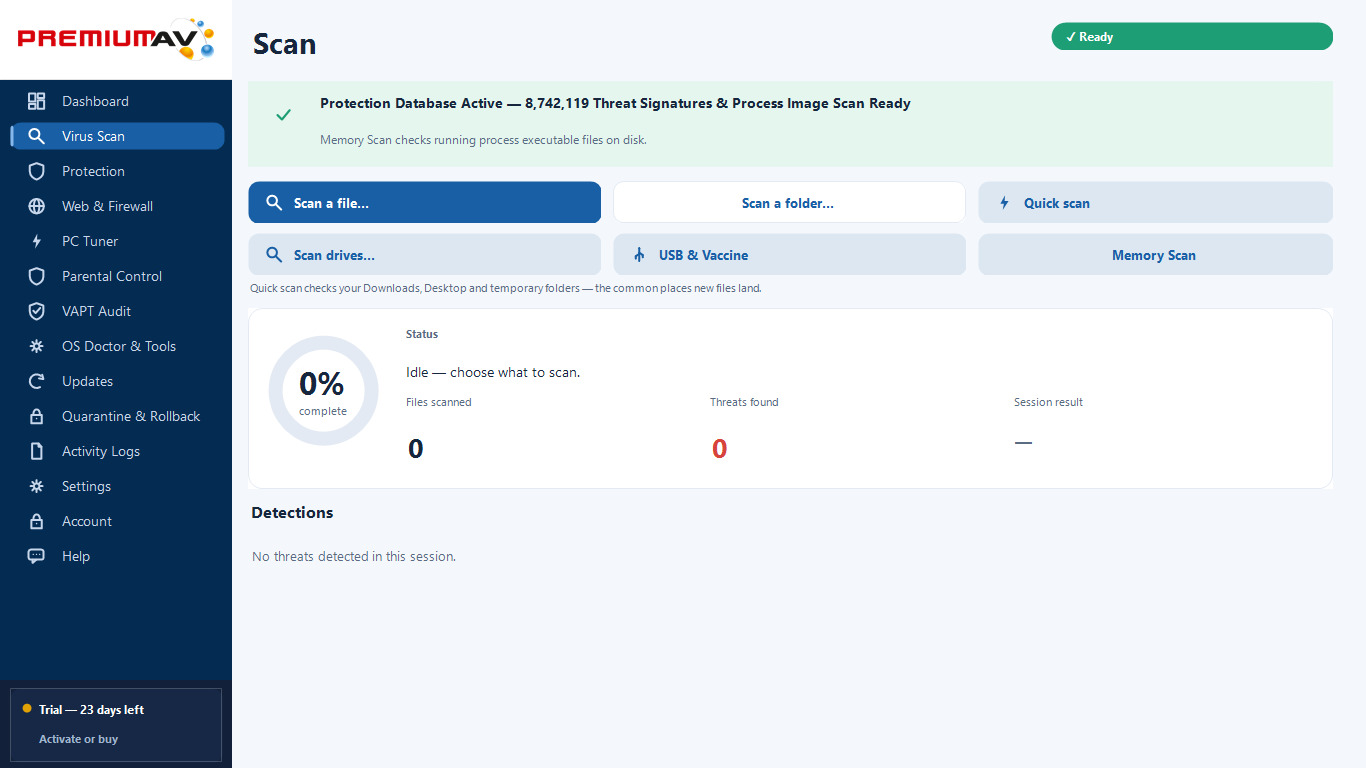
Task: Click the Help speech bubble icon
Action: tap(37, 556)
